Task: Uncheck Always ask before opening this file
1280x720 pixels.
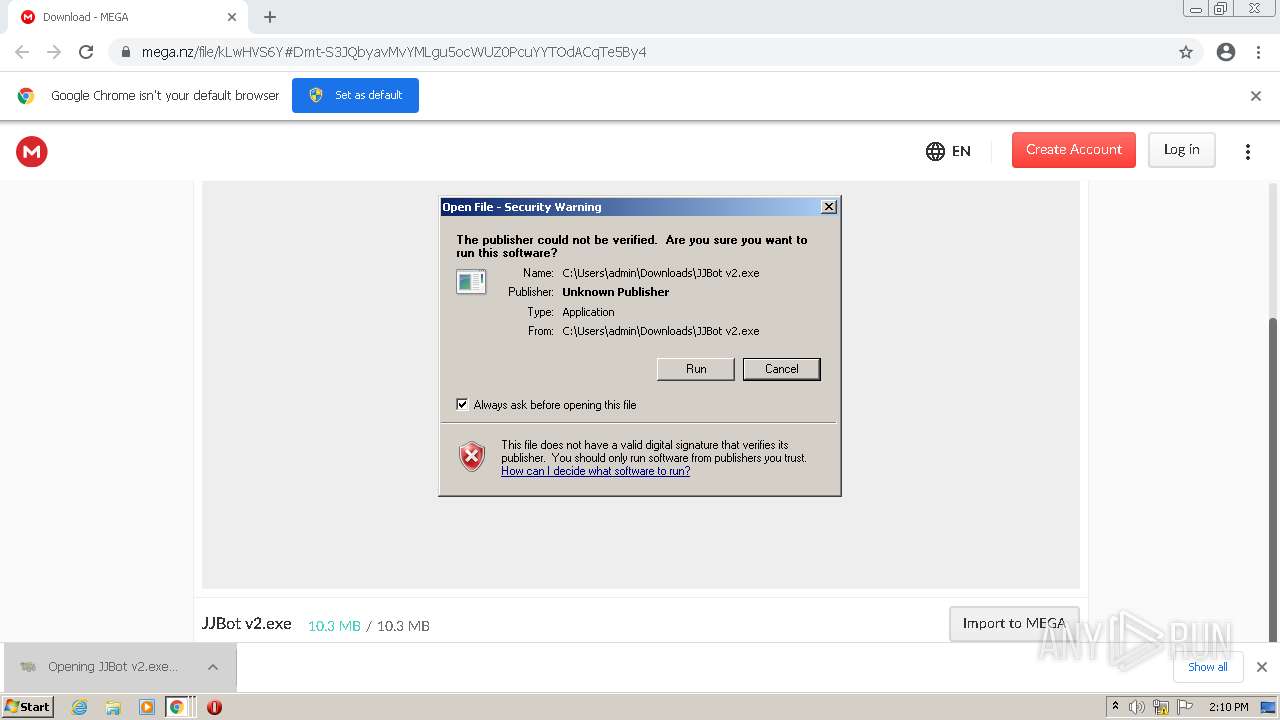Action: coord(462,405)
